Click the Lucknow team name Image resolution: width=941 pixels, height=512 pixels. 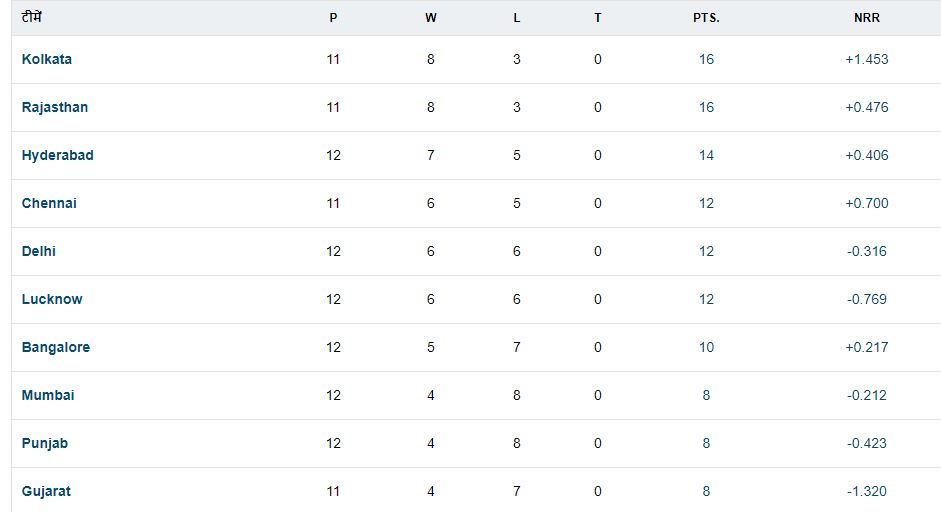point(52,299)
